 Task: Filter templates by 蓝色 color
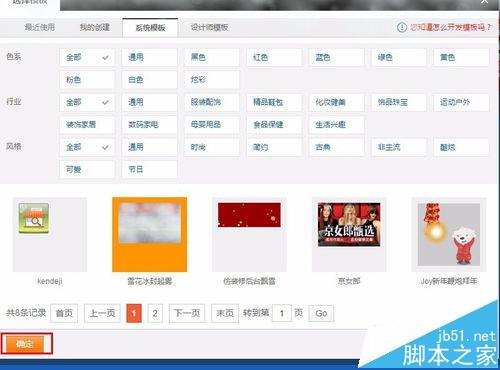click(x=337, y=57)
